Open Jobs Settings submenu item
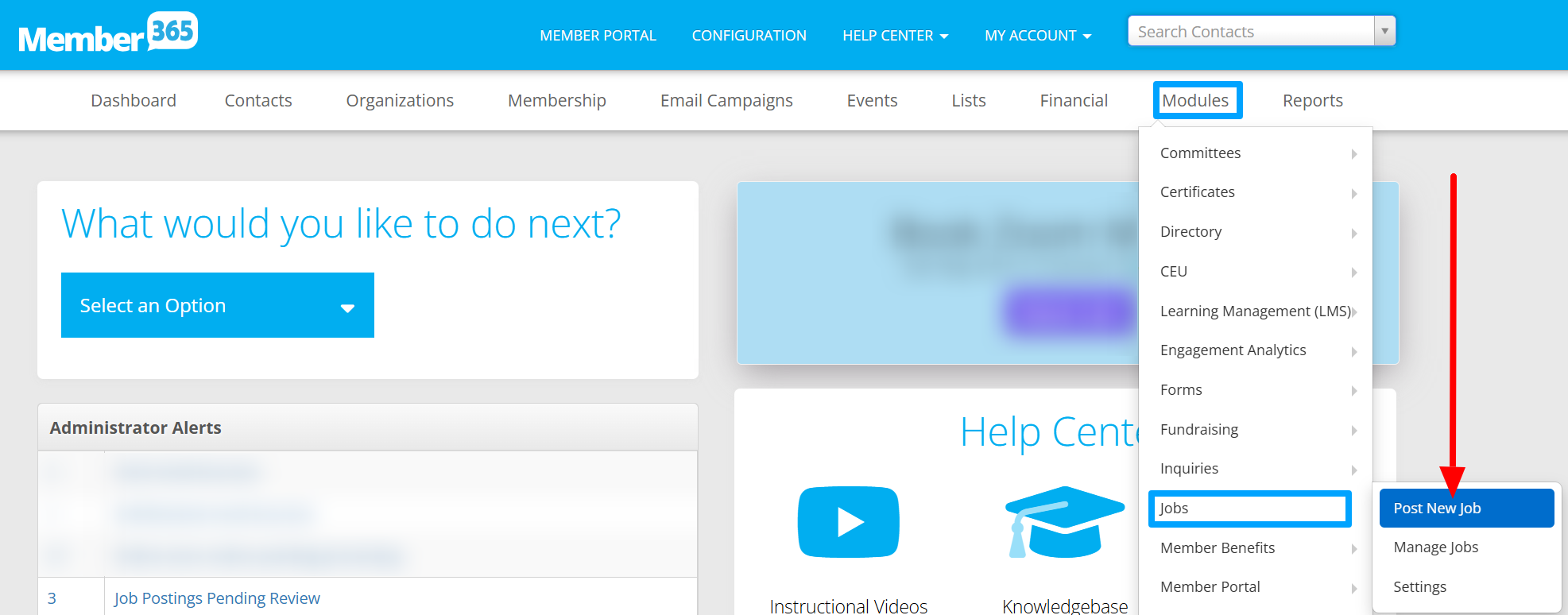The image size is (1568, 615). 1419,586
